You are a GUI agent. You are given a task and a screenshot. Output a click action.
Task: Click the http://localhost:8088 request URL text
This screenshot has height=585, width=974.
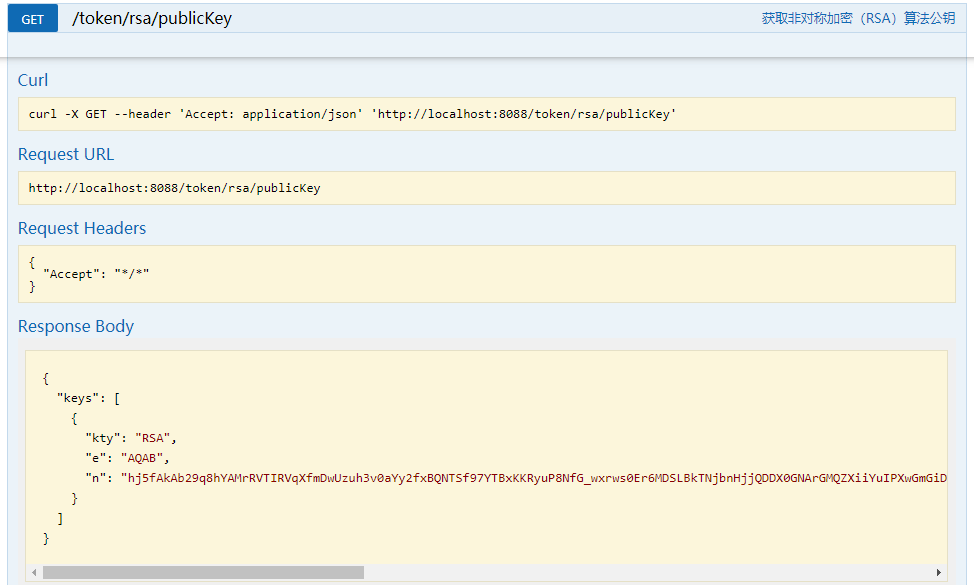tap(175, 188)
